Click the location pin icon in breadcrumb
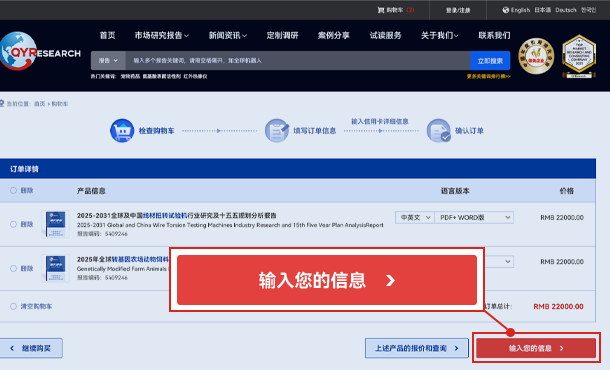The image size is (610, 370). coord(2,103)
